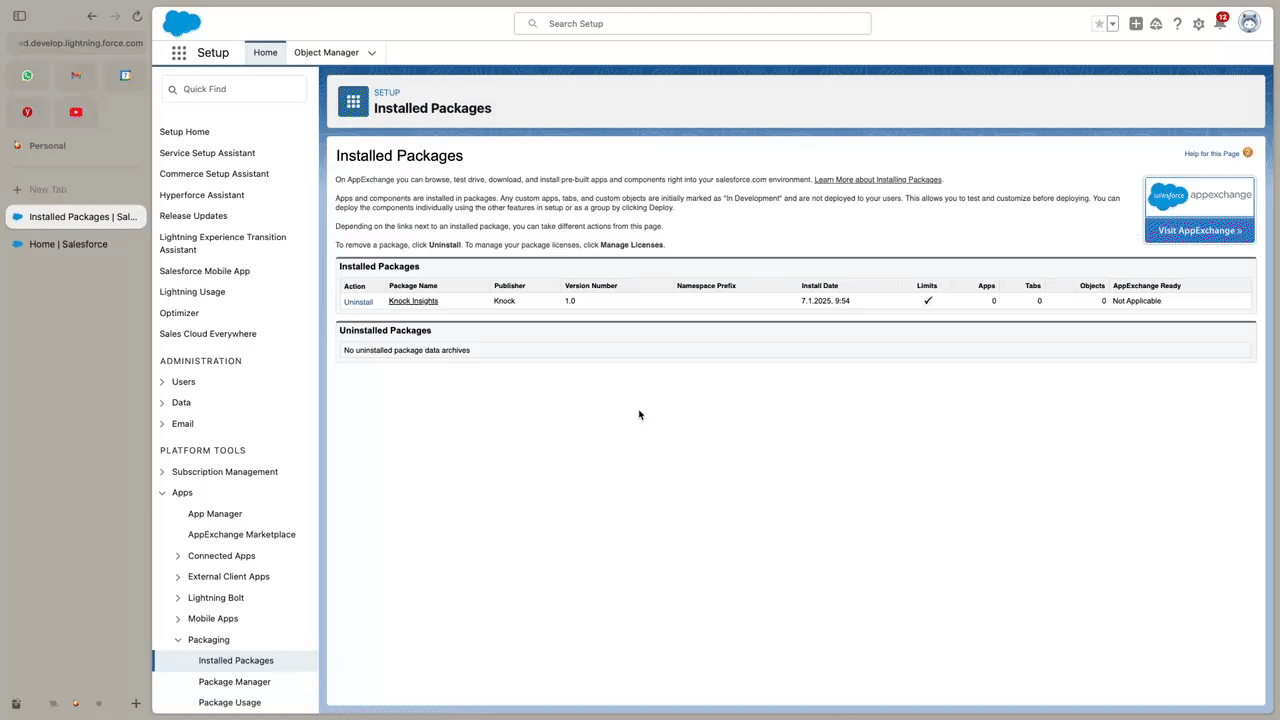Image resolution: width=1280 pixels, height=720 pixels.
Task: Click the archive box icon in browser sidebar bottom
Action: (16, 704)
